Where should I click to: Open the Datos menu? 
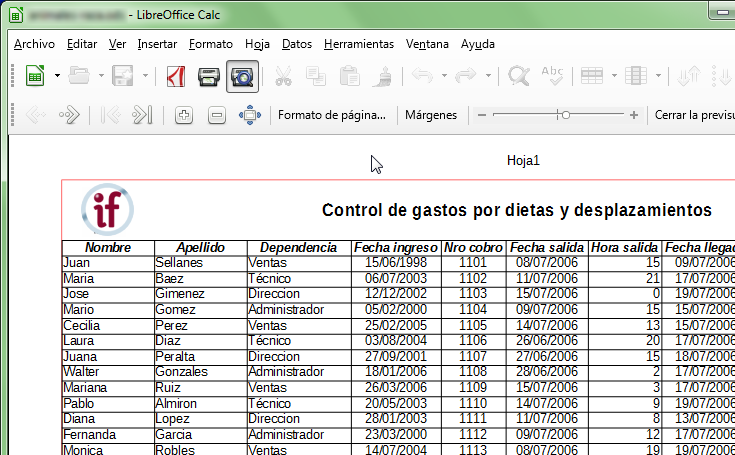click(x=297, y=44)
